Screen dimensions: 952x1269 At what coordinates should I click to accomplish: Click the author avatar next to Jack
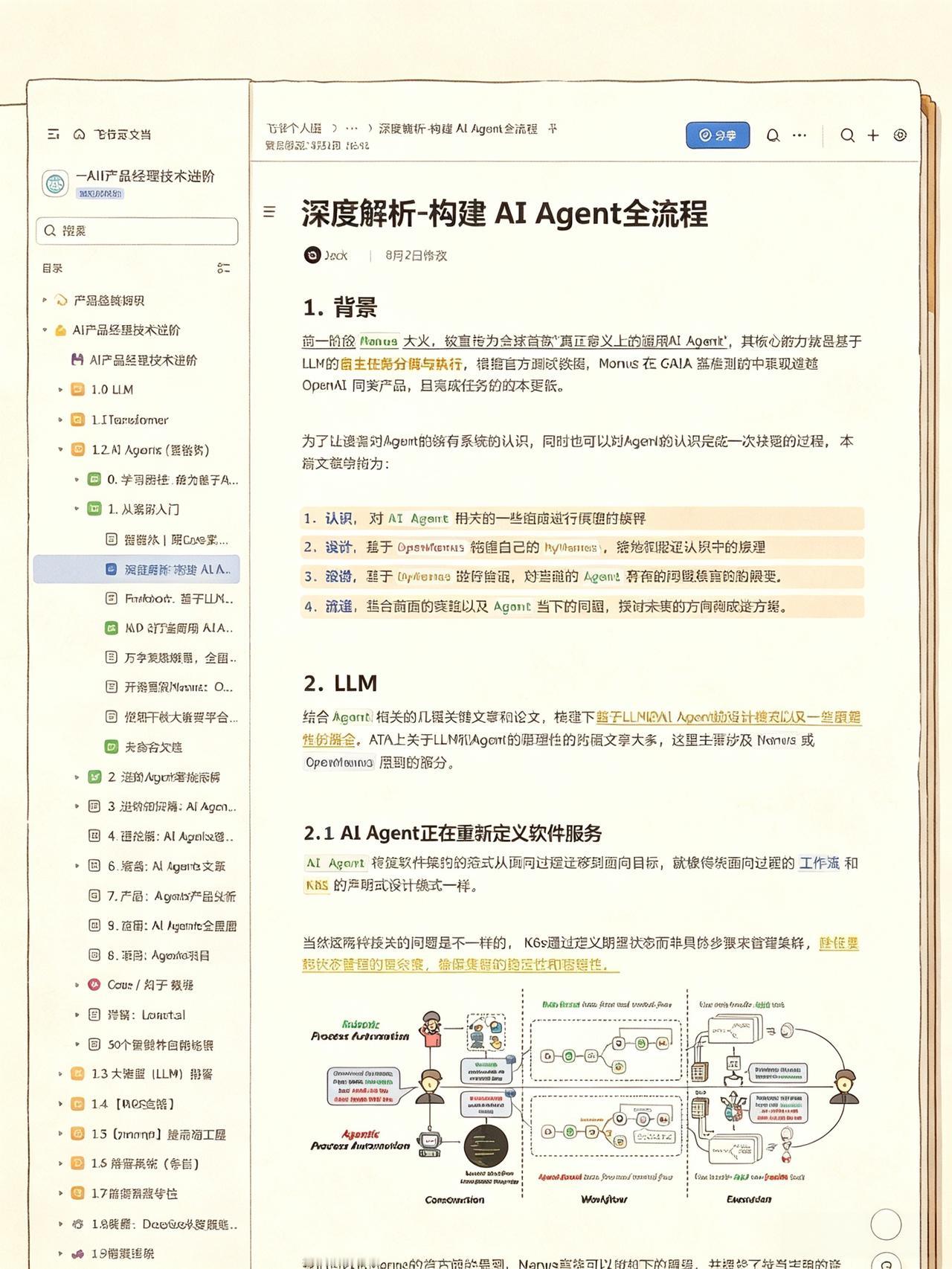(312, 255)
